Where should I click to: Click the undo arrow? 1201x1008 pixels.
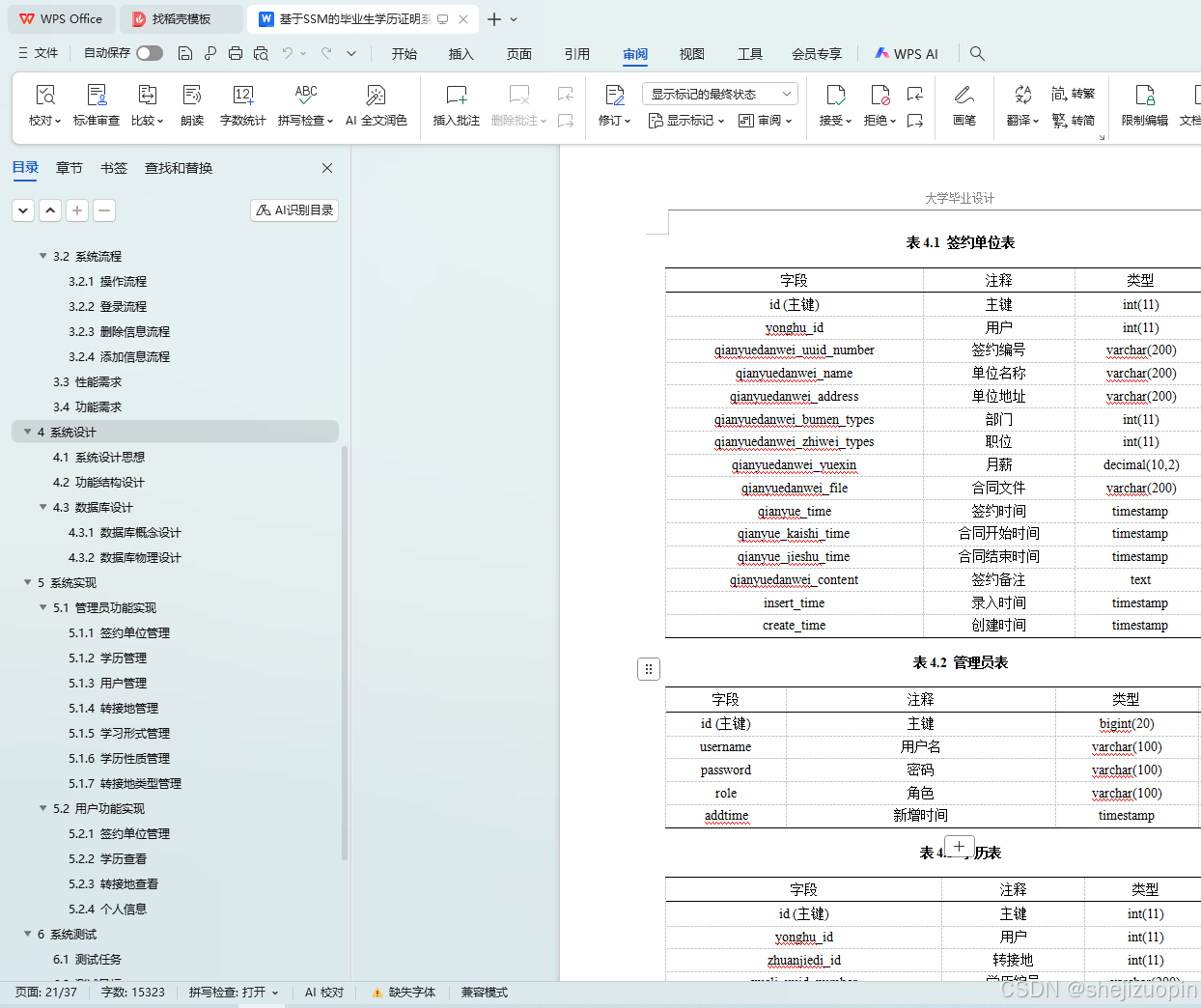287,53
